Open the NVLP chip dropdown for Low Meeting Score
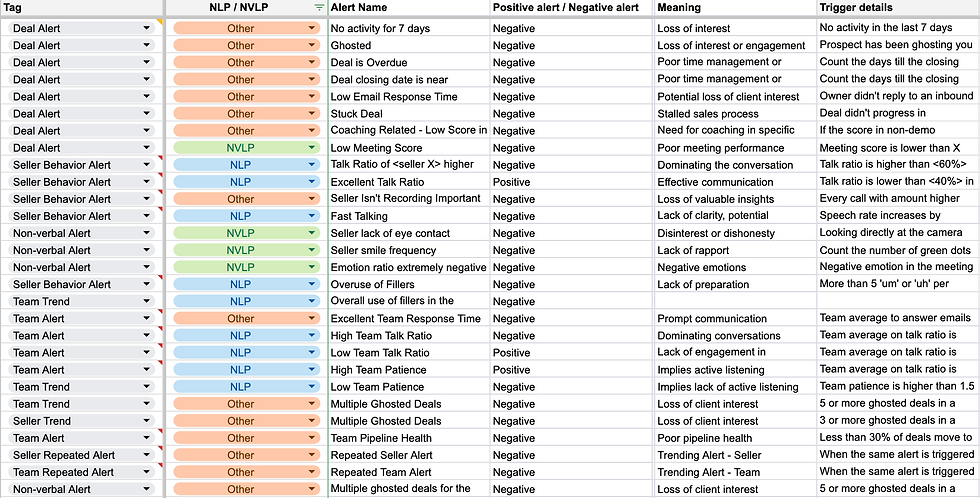 (311, 148)
